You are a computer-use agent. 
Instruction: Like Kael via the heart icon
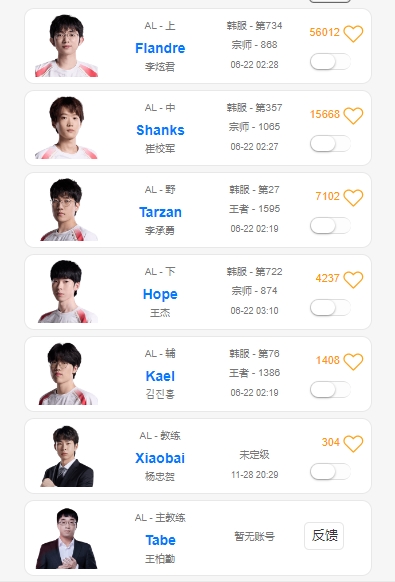353,362
